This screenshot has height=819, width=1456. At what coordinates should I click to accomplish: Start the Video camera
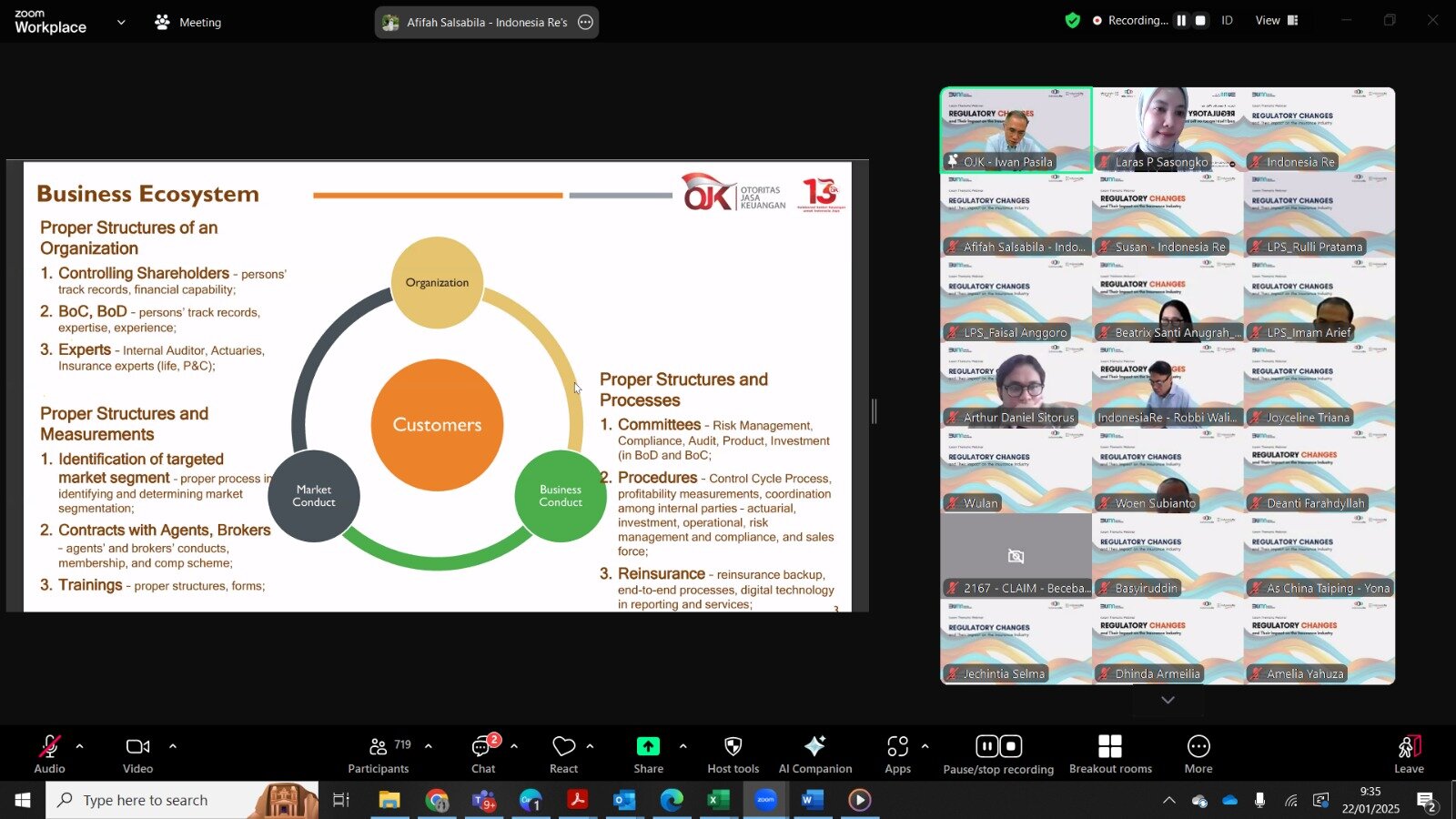(137, 754)
